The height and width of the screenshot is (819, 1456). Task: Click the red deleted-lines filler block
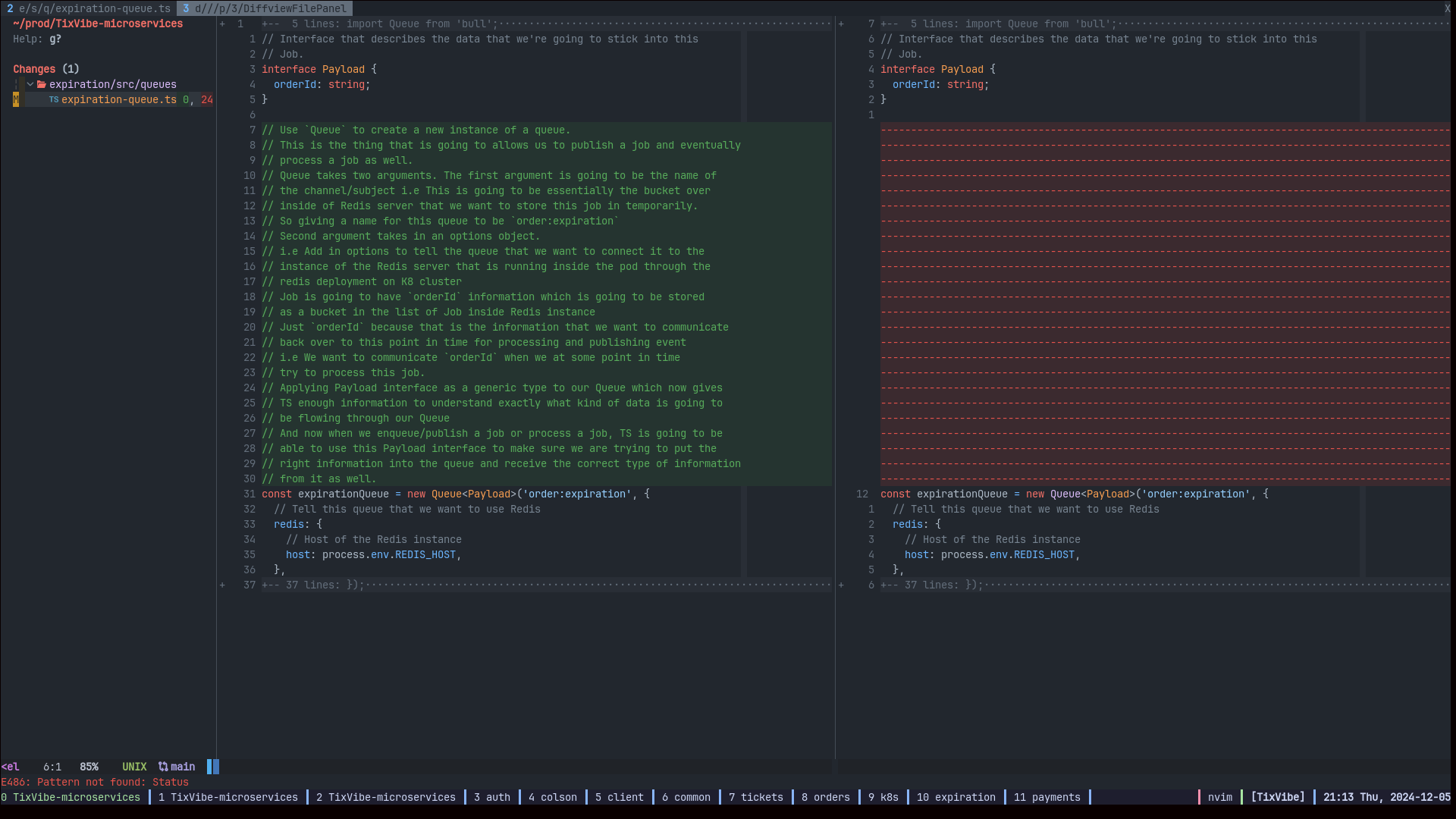1164,303
